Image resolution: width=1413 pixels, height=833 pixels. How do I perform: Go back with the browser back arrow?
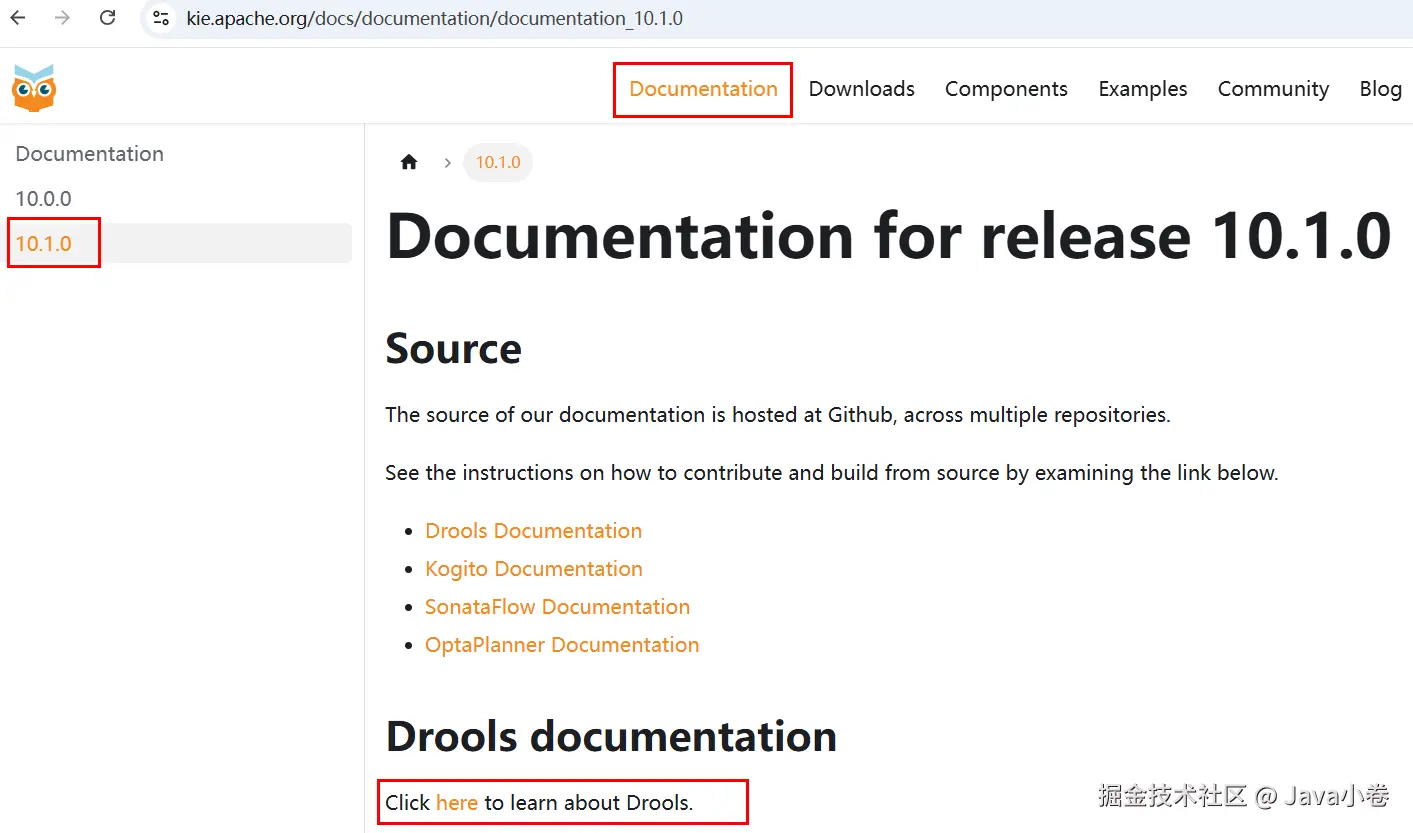[x=18, y=18]
